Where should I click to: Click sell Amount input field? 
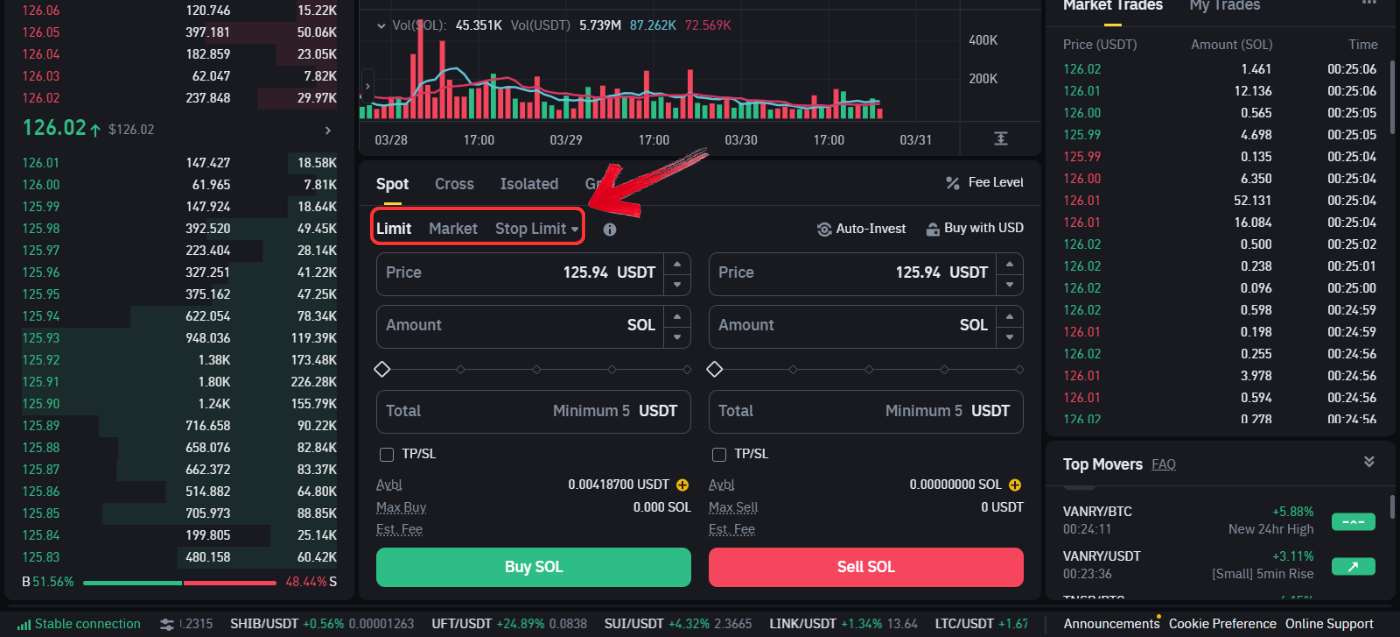pos(853,326)
